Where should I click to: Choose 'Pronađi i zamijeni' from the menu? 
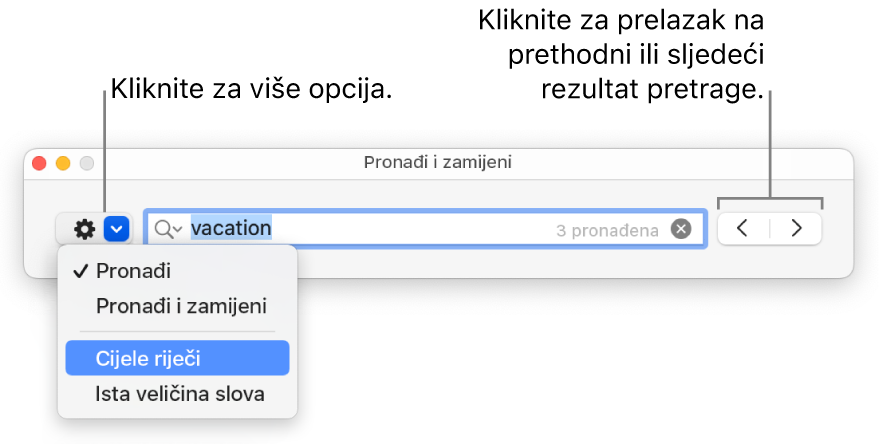coord(181,306)
